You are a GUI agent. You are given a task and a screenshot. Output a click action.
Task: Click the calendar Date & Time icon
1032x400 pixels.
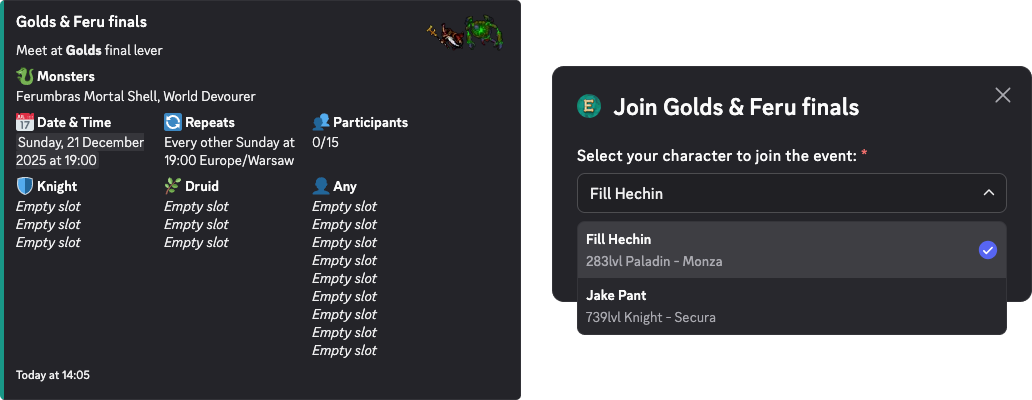pos(25,122)
